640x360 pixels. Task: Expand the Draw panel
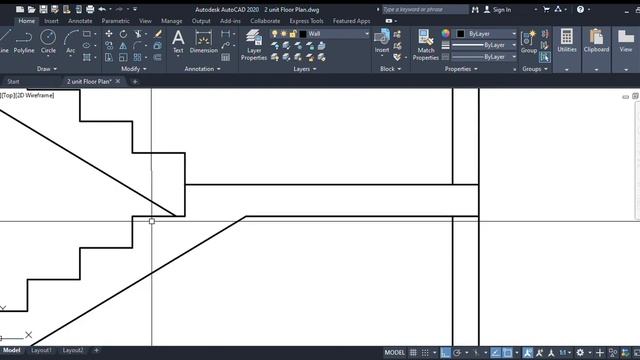coord(47,69)
